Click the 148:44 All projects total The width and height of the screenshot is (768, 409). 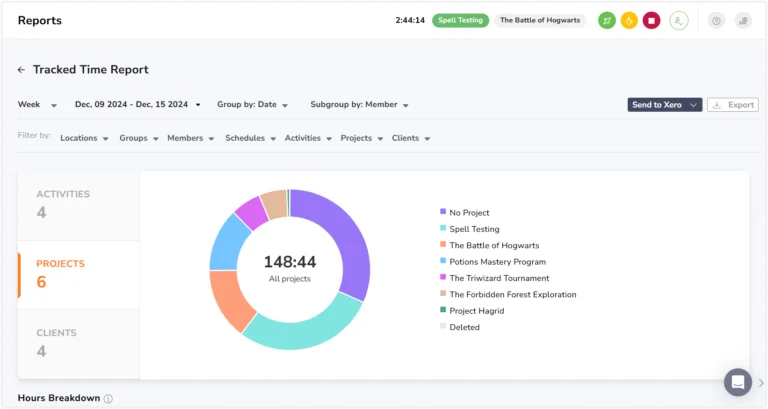pos(290,268)
